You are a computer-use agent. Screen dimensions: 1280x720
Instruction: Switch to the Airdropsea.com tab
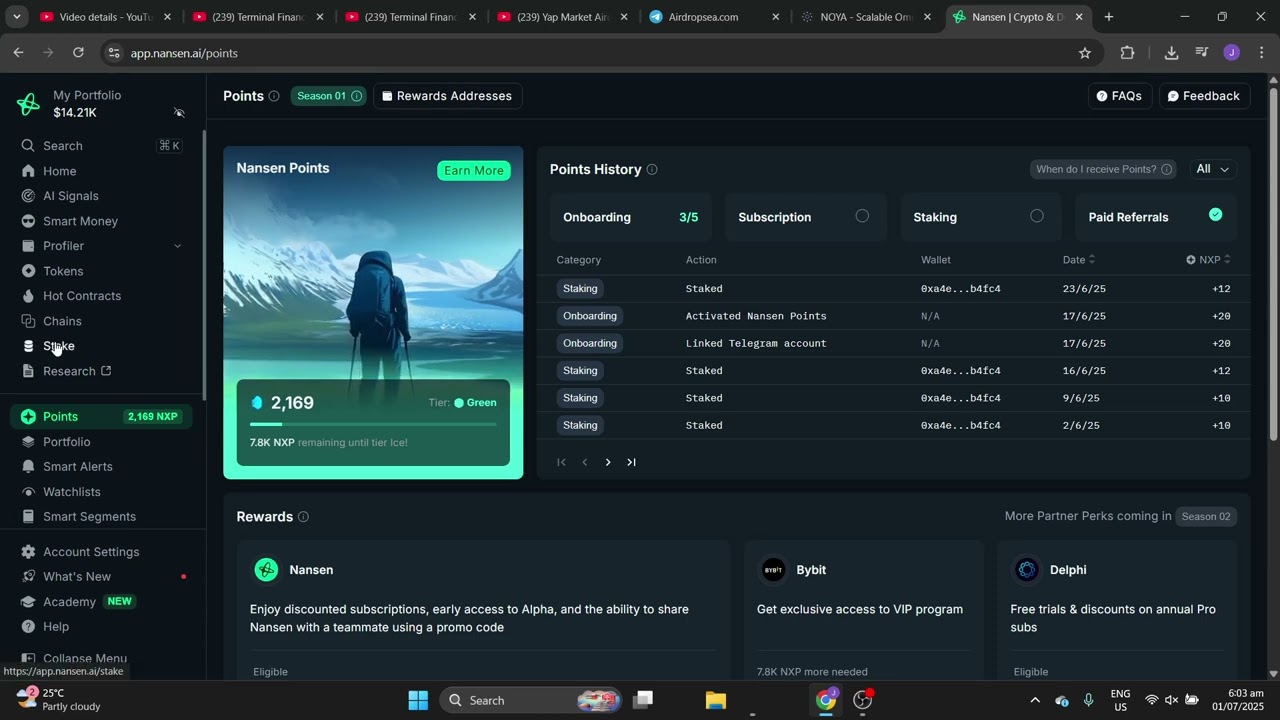point(714,17)
